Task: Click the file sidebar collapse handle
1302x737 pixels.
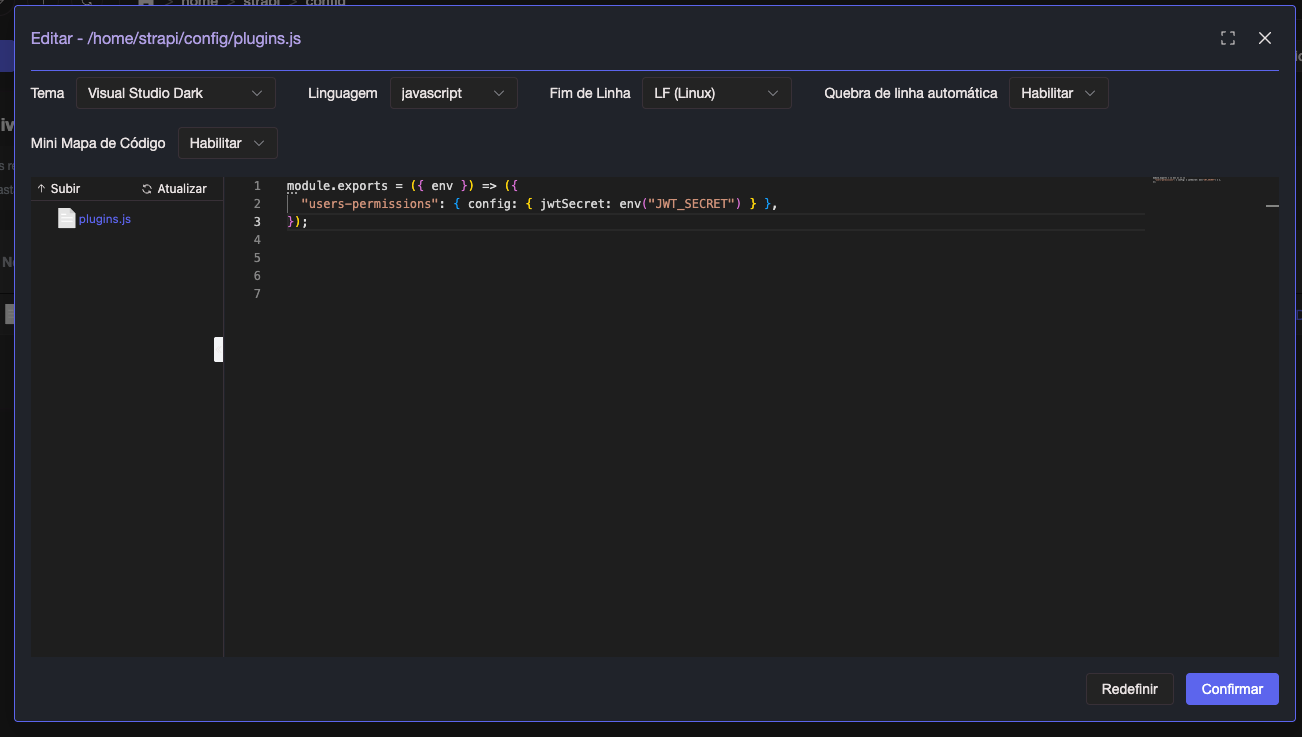Action: (x=218, y=349)
